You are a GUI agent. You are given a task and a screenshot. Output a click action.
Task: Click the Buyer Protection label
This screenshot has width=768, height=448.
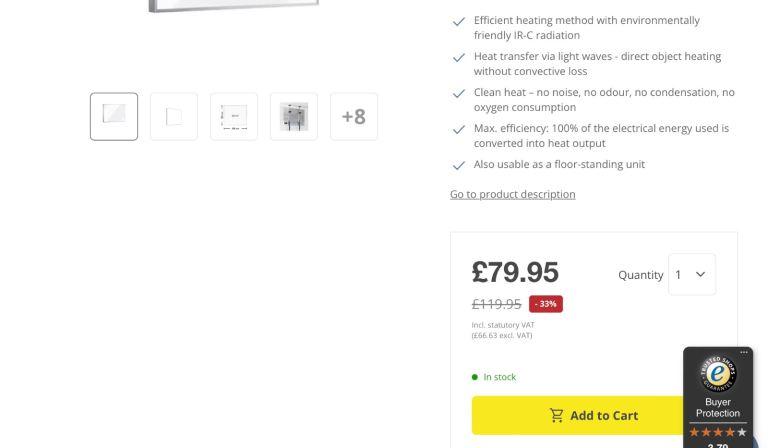pos(718,407)
